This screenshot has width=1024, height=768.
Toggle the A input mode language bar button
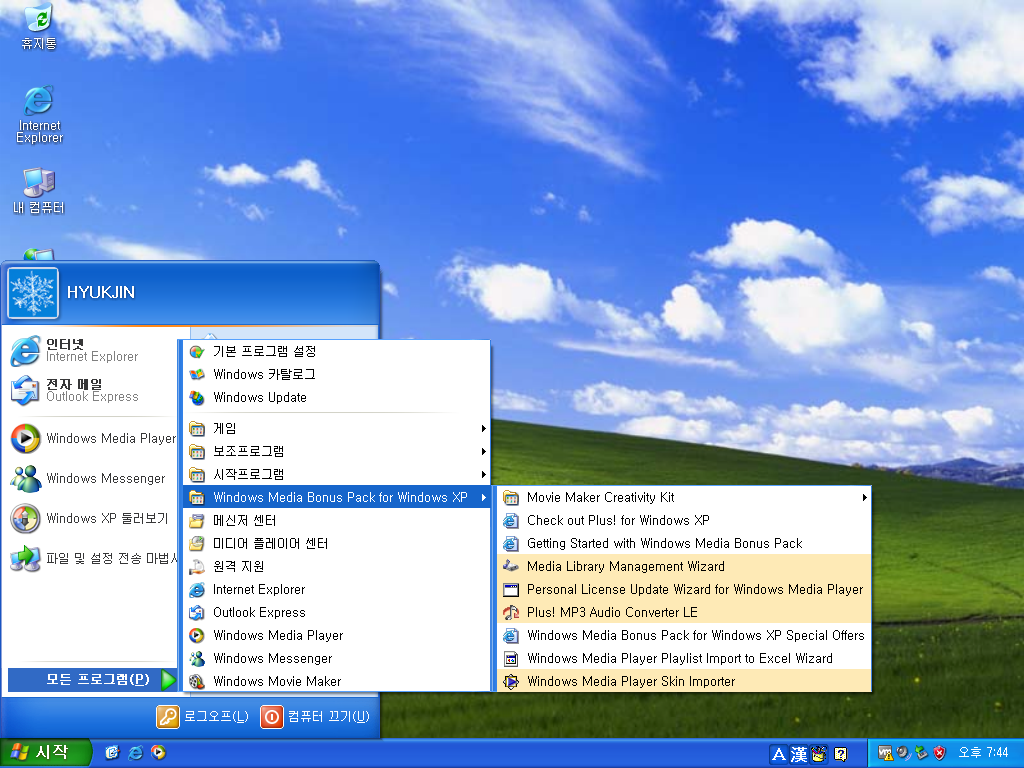pos(778,754)
